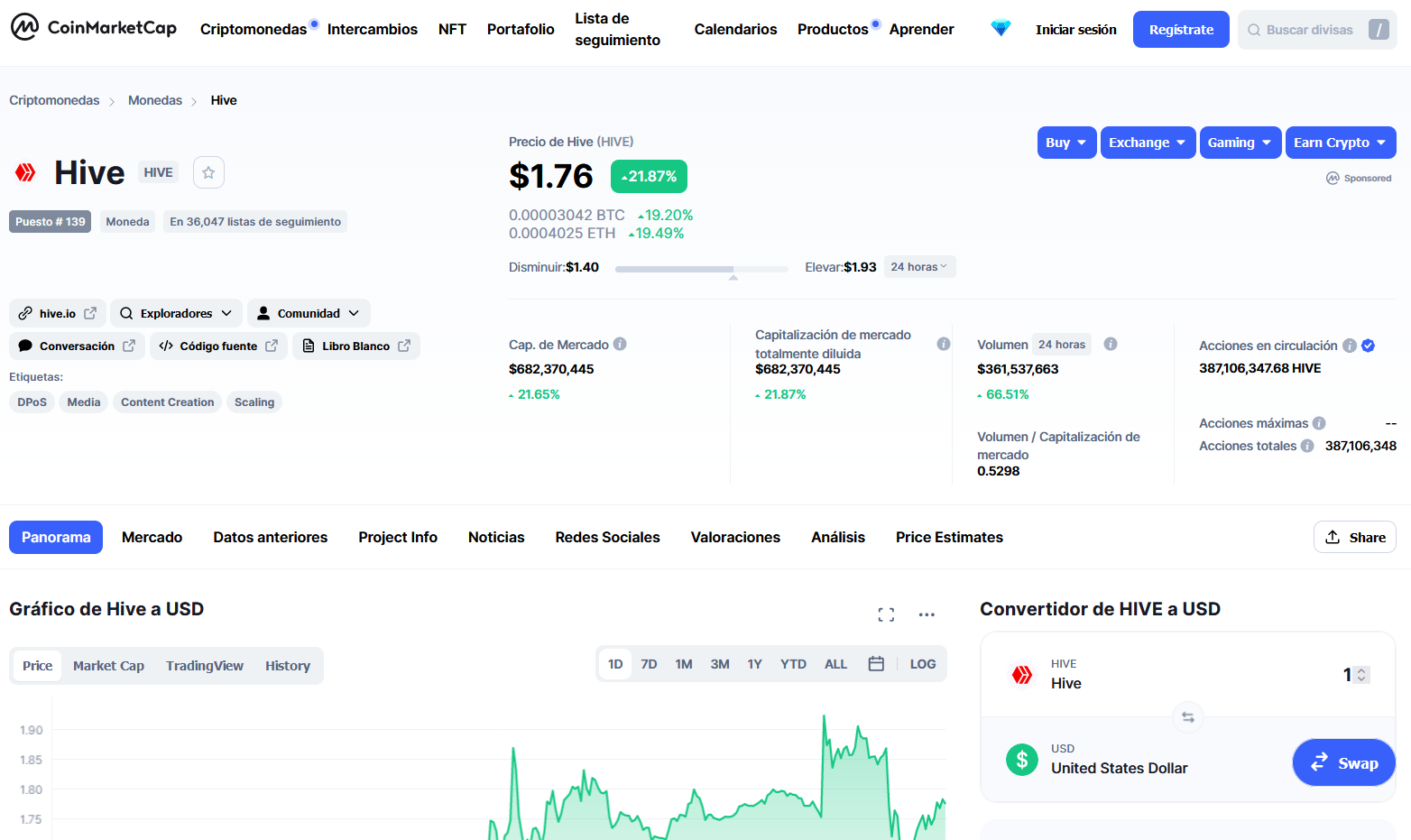Viewport: 1411px width, 840px height.
Task: Select 7D chart range
Action: point(649,664)
